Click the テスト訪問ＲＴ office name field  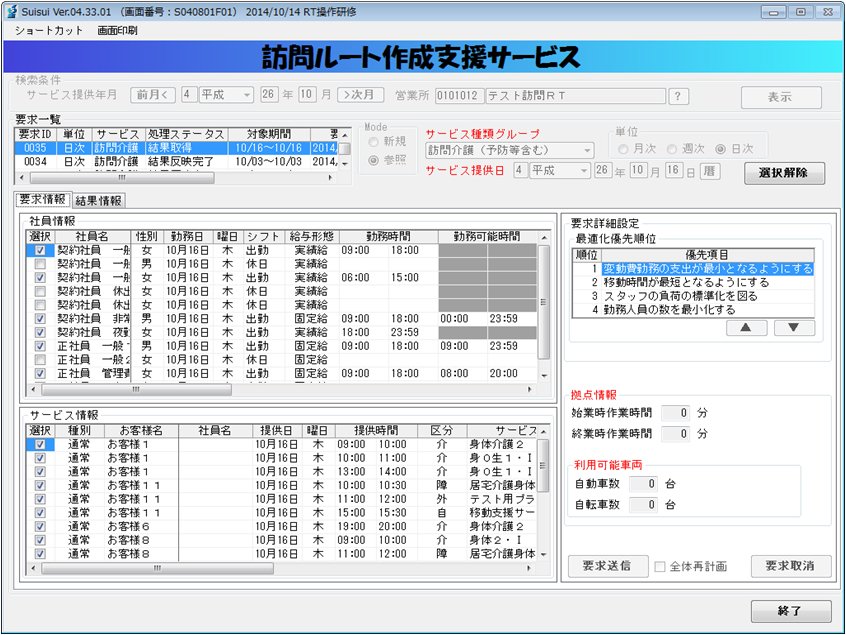(x=575, y=96)
